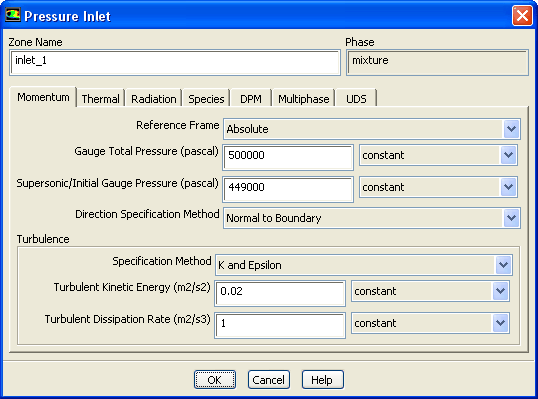Open the Turbulent Dissipation Rate constant dropdown
Viewport: 538px width, 399px height.
coord(430,323)
